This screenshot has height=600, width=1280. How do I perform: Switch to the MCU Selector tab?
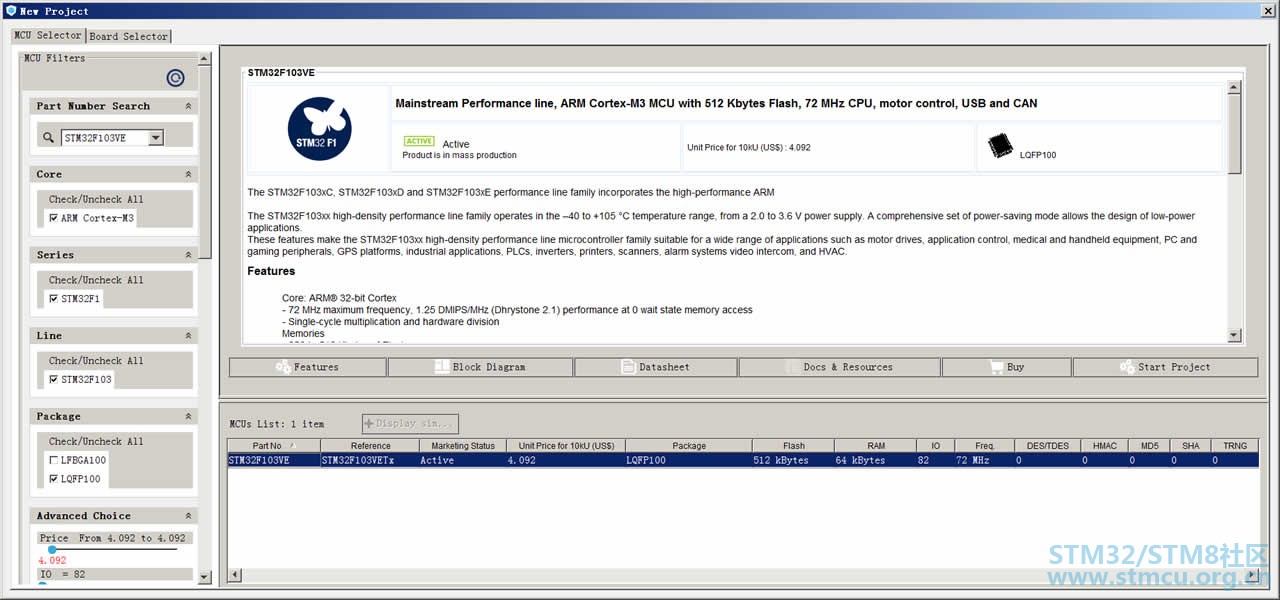click(47, 35)
